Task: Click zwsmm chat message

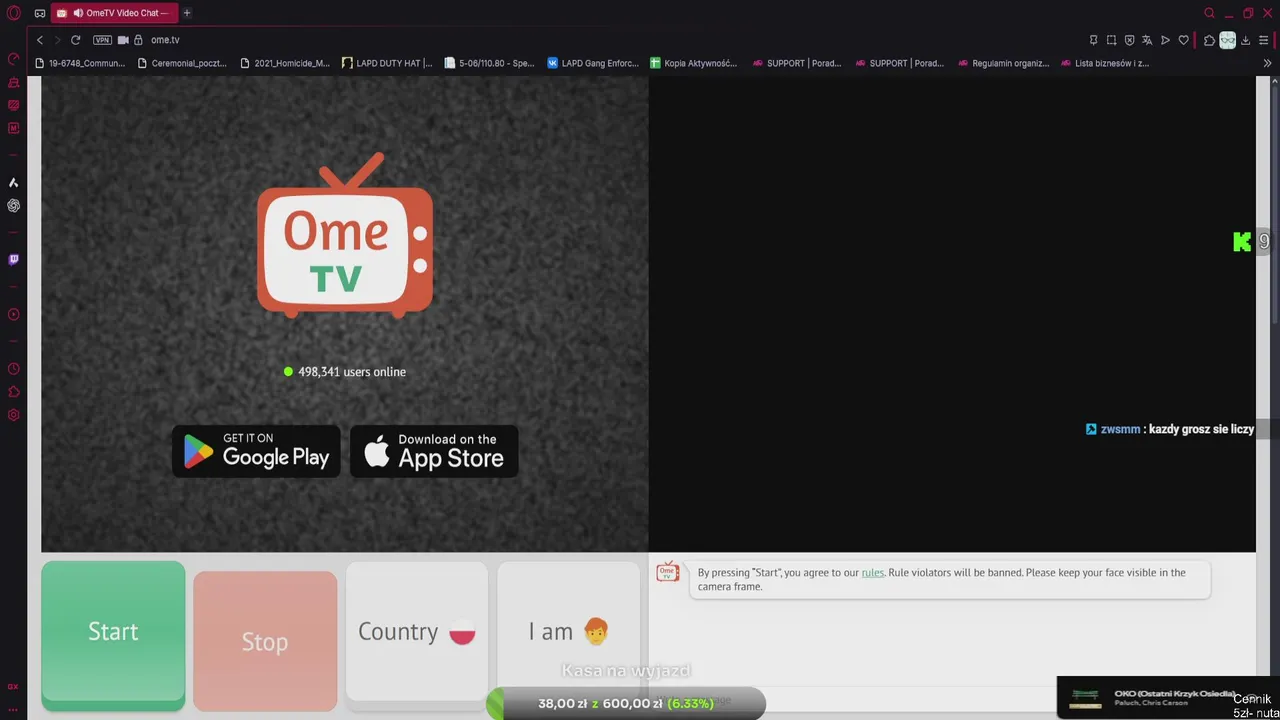Action: click(x=1169, y=429)
